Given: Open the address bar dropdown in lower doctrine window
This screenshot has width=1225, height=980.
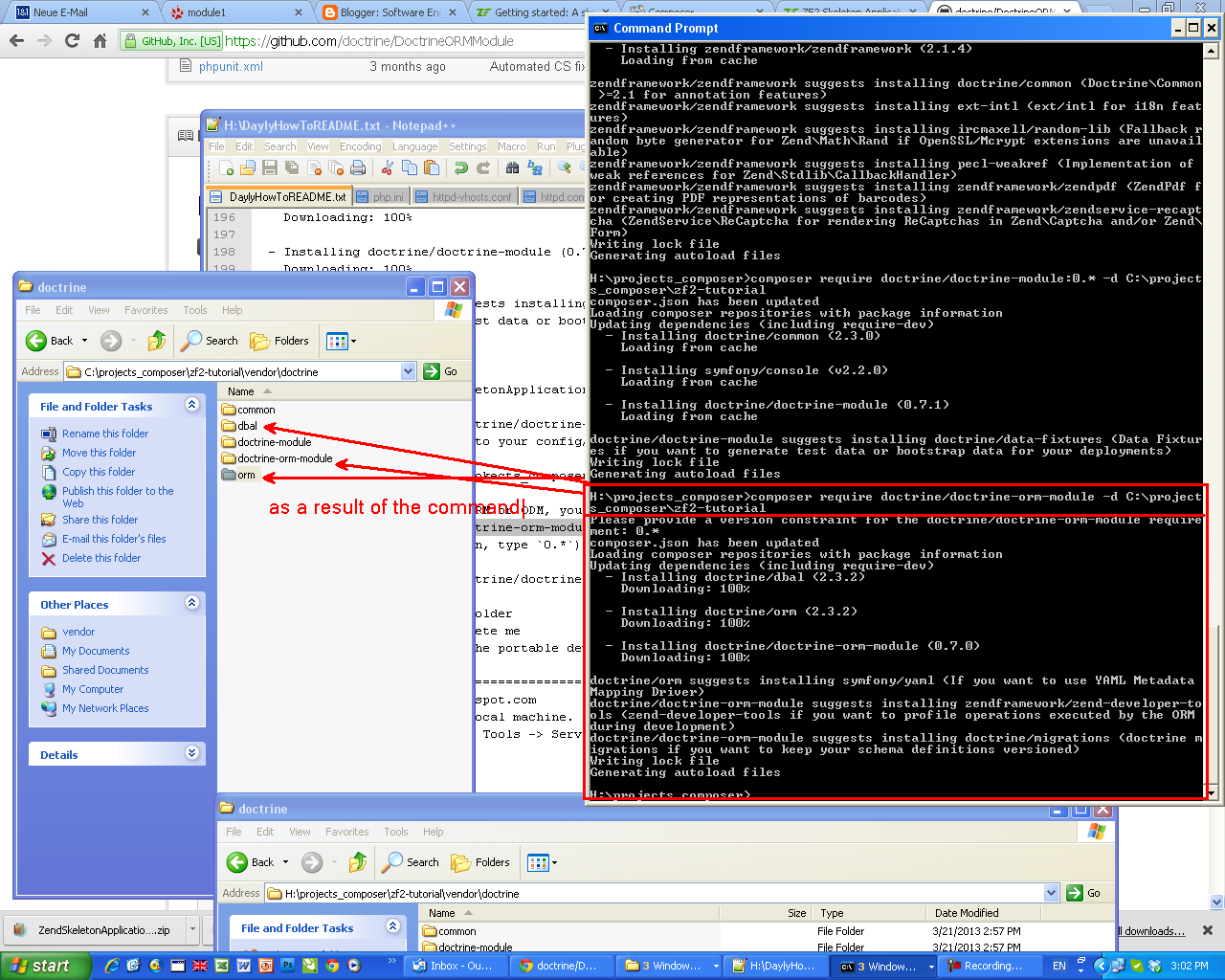Looking at the screenshot, I should [x=1052, y=893].
